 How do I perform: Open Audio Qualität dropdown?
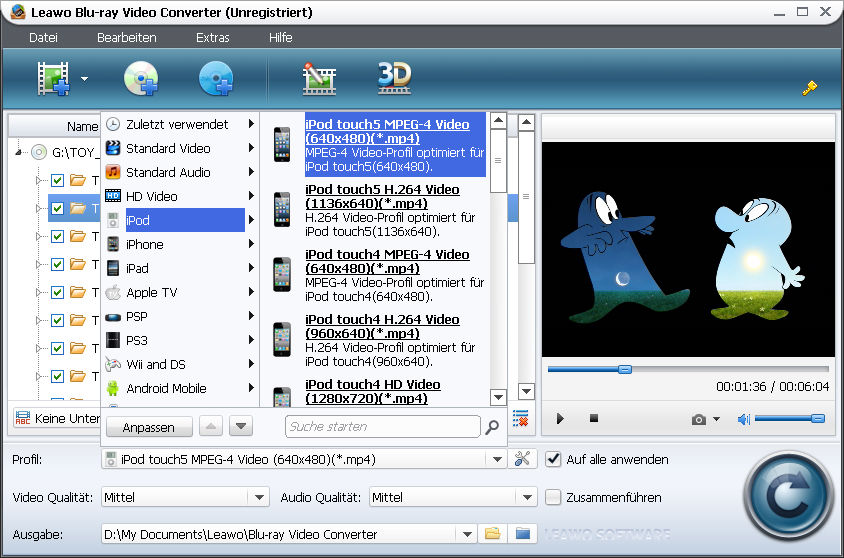tap(527, 497)
